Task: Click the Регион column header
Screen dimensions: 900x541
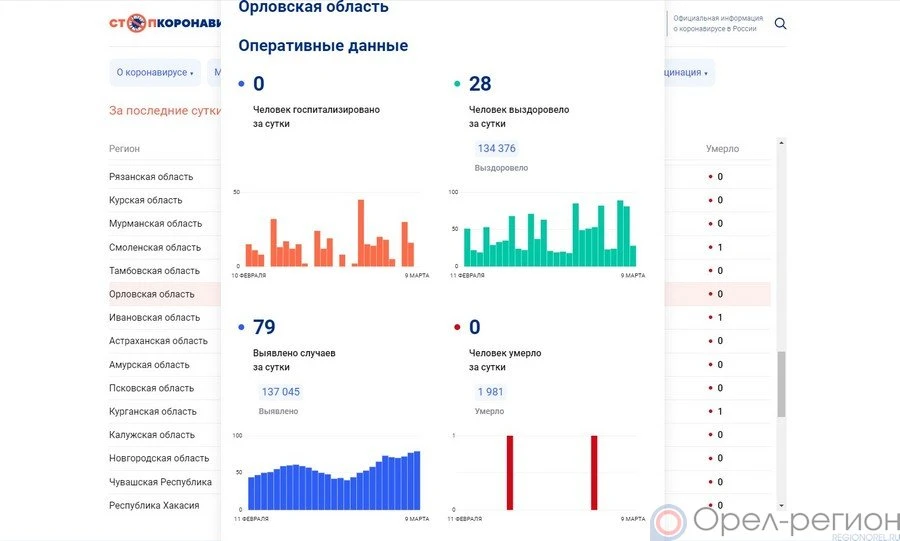Action: [124, 149]
